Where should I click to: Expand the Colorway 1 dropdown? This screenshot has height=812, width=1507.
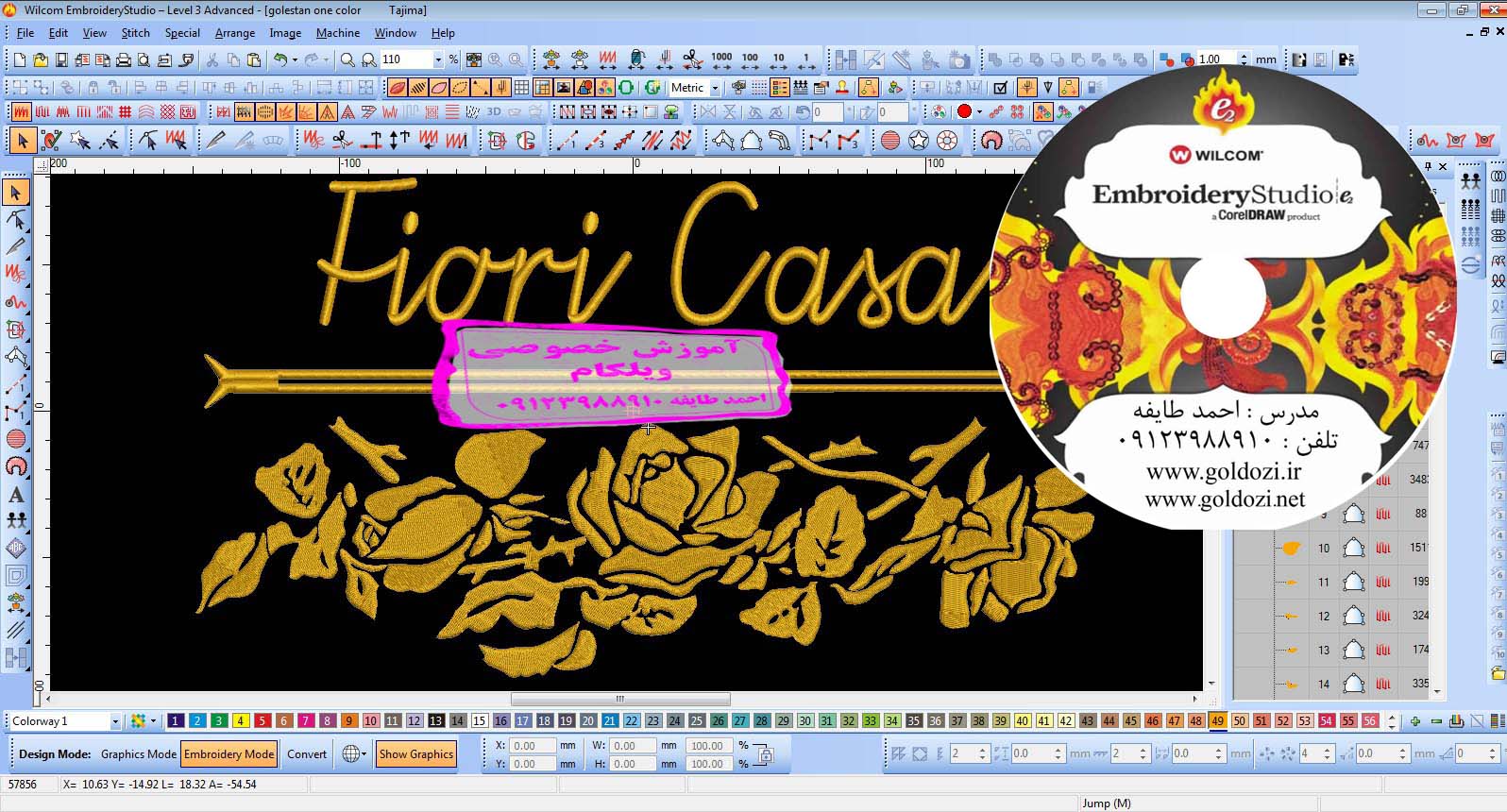click(x=115, y=721)
